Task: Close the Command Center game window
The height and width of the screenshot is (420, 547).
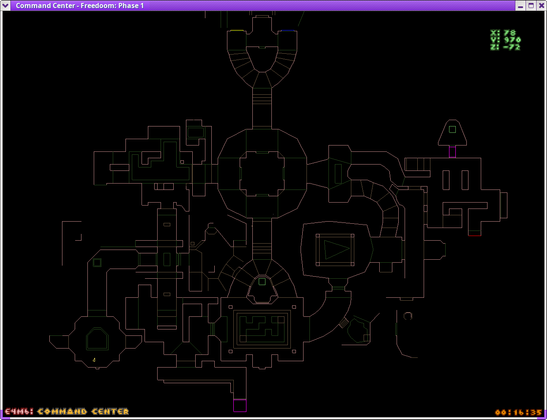Action: click(540, 6)
